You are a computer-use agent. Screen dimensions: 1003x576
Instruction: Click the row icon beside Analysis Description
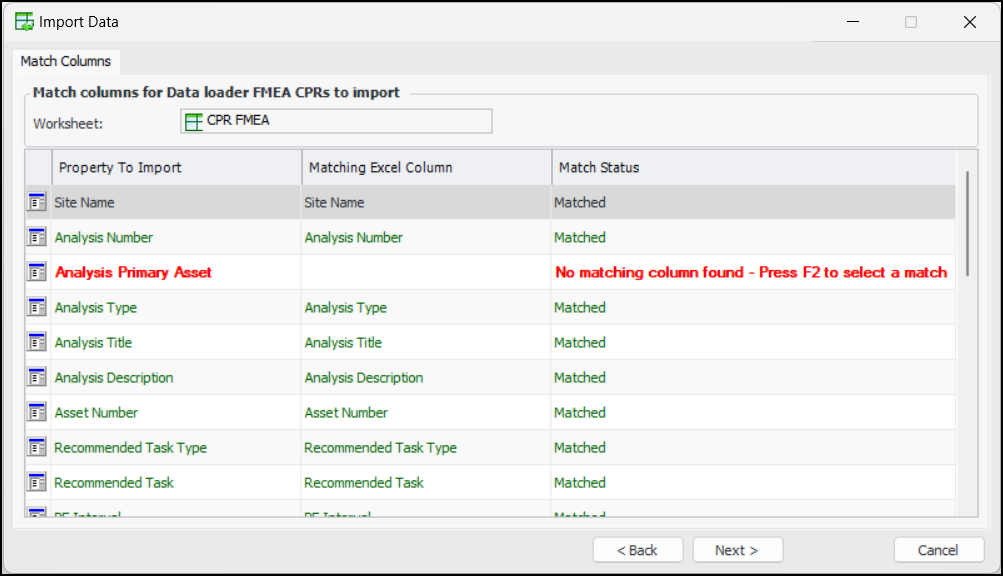(x=37, y=377)
